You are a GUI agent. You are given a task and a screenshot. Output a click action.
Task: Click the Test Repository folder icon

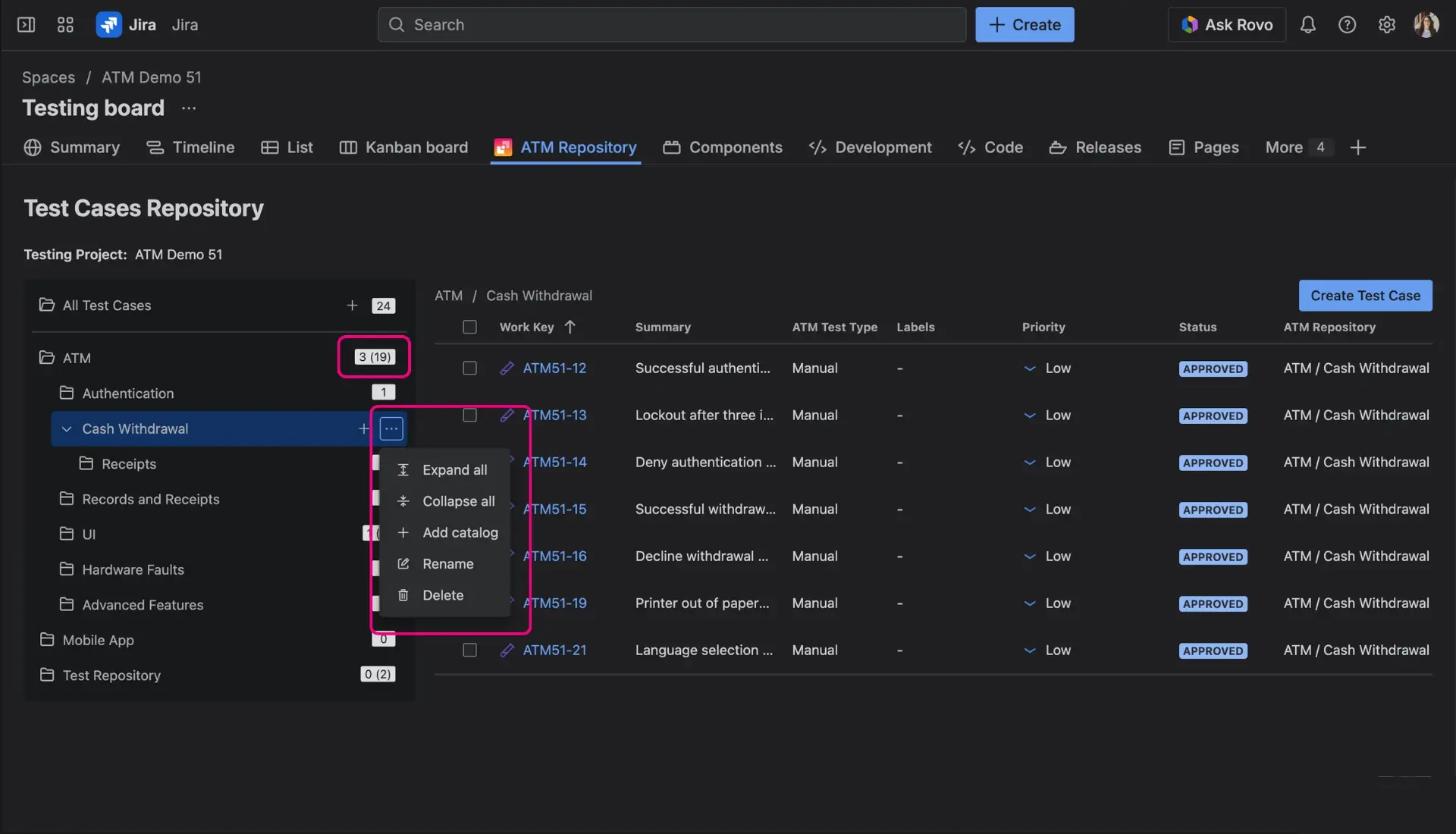tap(47, 675)
